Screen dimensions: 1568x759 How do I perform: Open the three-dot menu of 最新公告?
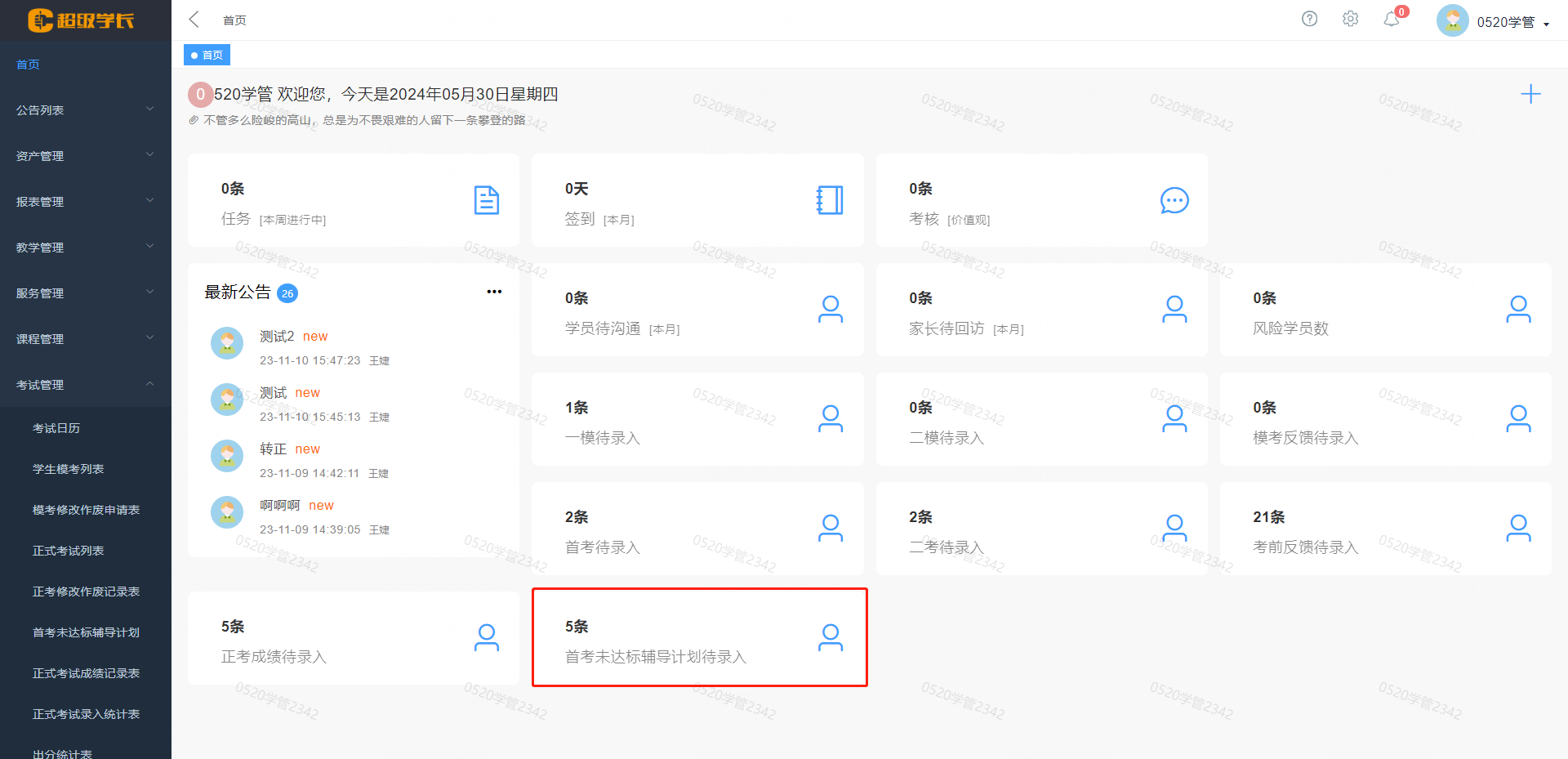coord(494,292)
